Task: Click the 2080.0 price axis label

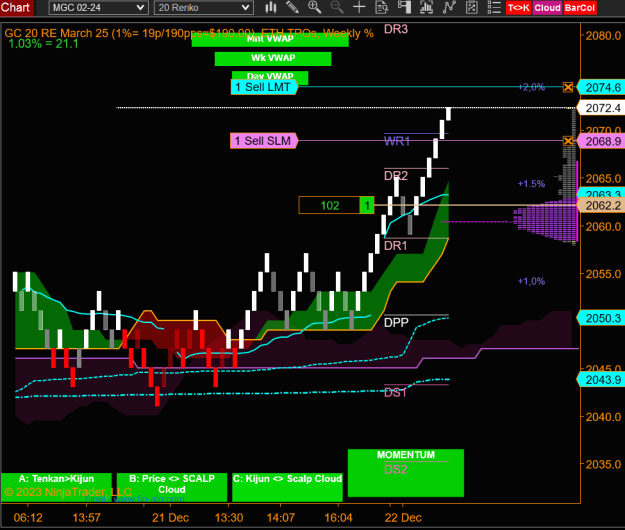Action: (603, 36)
